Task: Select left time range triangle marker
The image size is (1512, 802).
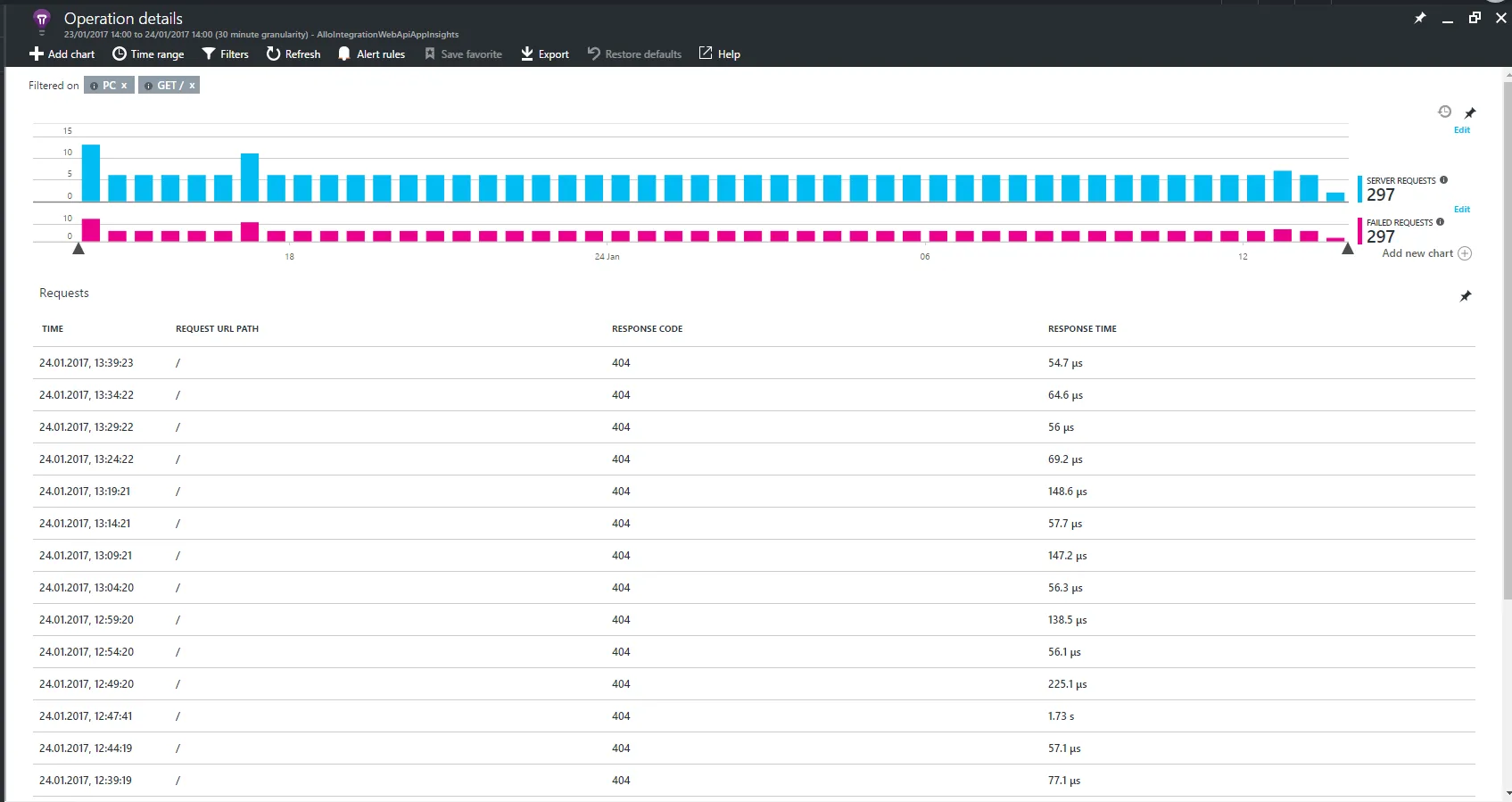Action: [78, 249]
